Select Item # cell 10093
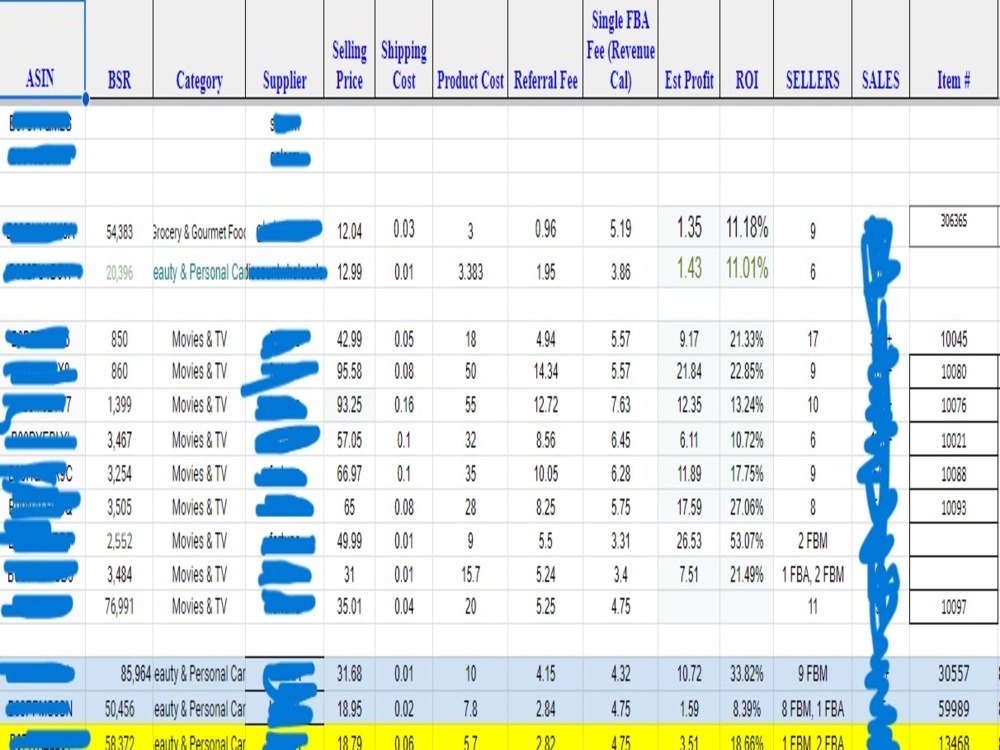Viewport: 1000px width, 750px height. coord(954,507)
